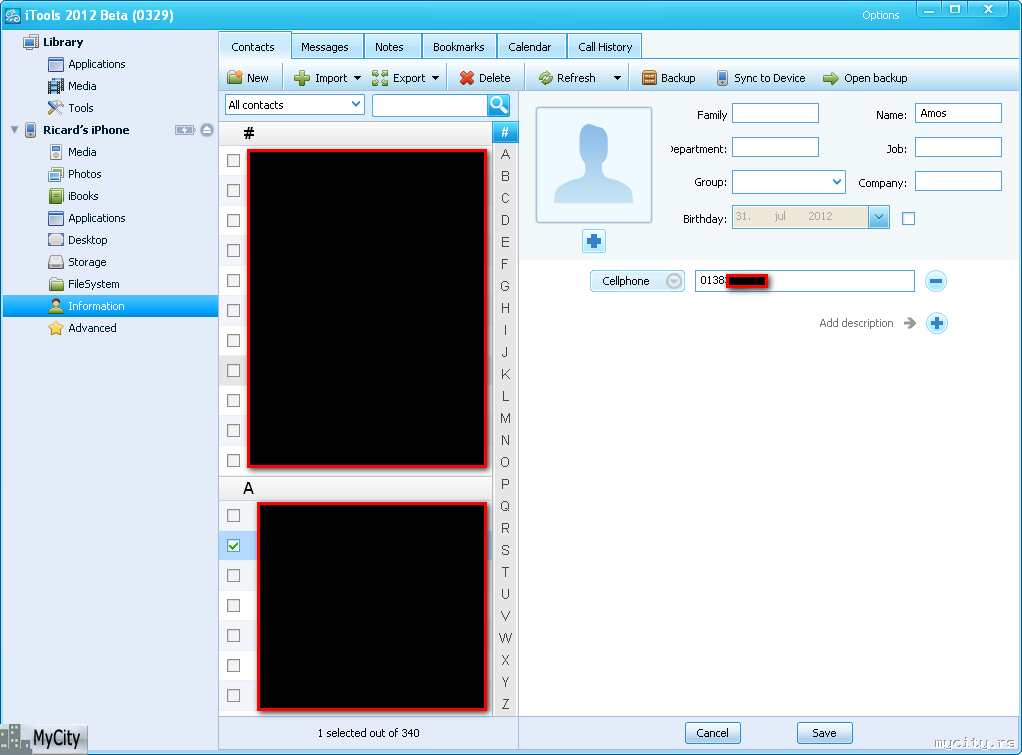Click the Backup icon
Viewport: 1022px width, 755px height.
tap(649, 78)
